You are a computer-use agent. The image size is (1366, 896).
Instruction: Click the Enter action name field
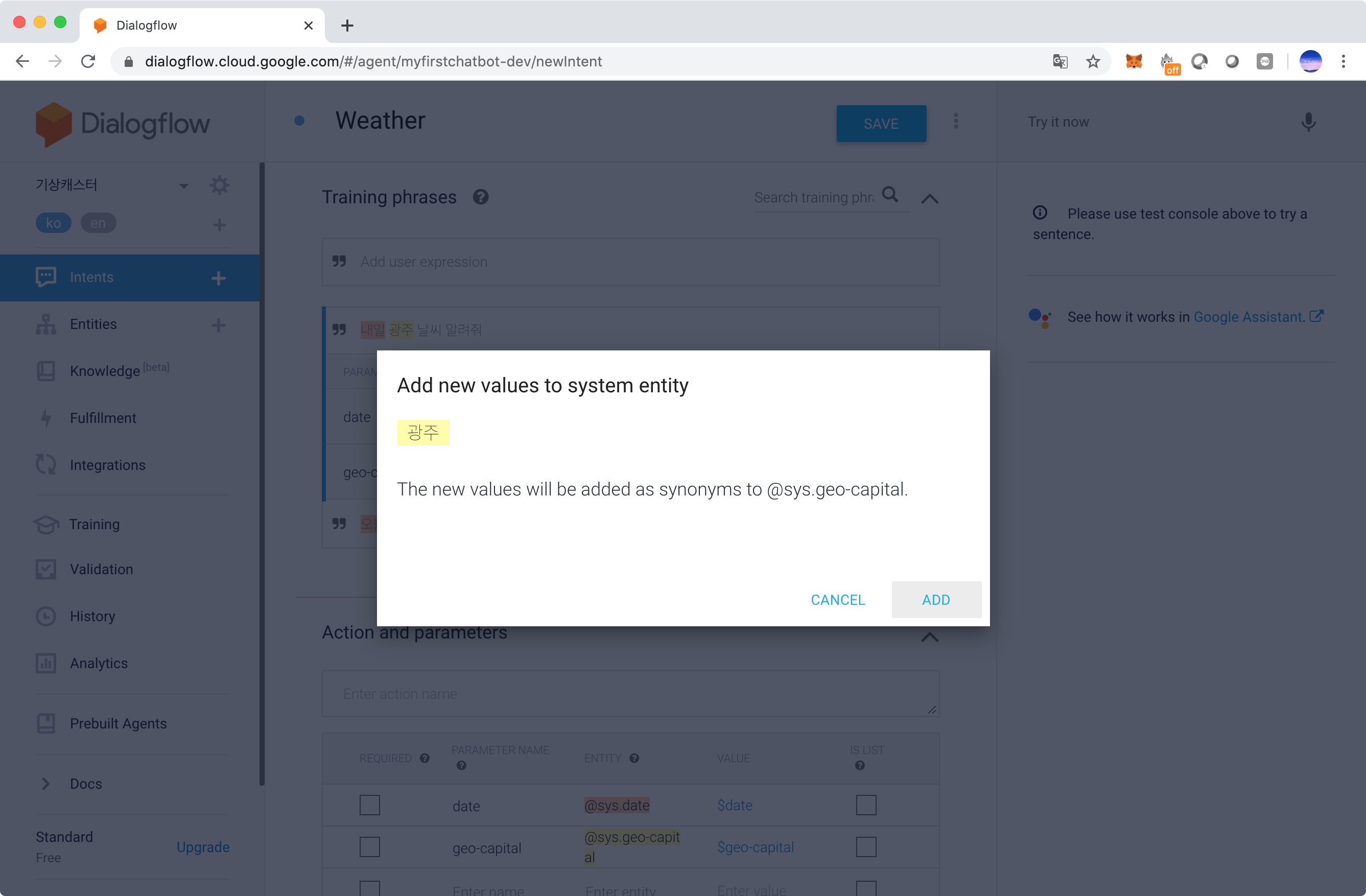630,694
